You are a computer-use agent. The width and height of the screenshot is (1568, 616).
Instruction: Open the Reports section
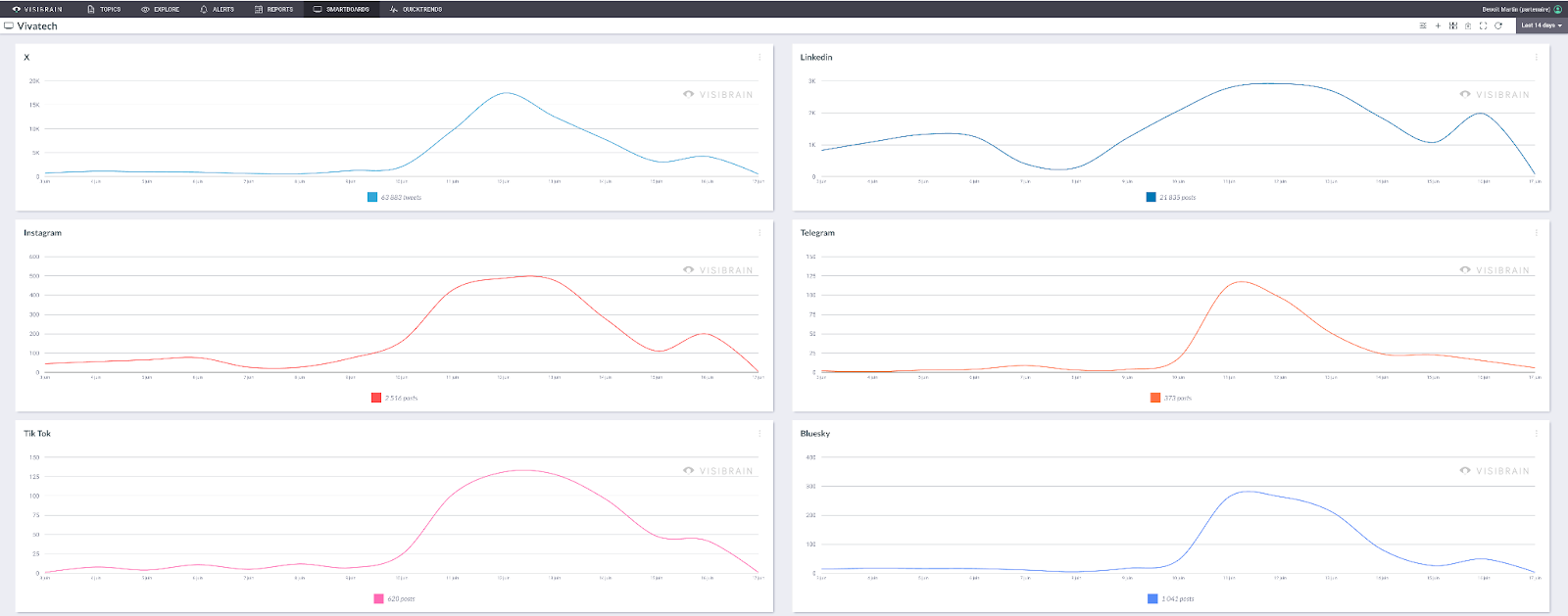[x=274, y=9]
